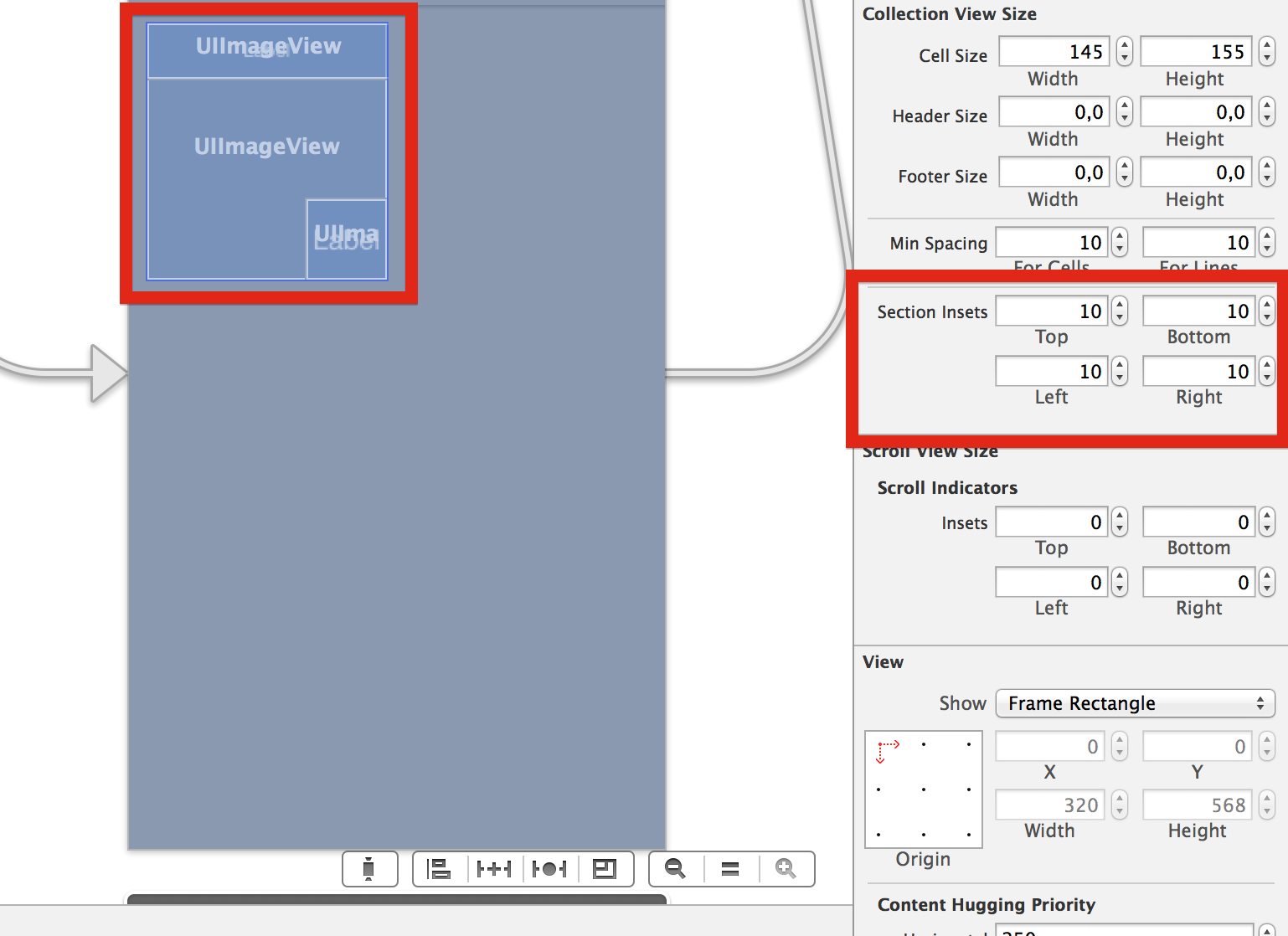This screenshot has width=1288, height=936.
Task: Use stepper beside Scroll Insets Right
Action: 1267,583
